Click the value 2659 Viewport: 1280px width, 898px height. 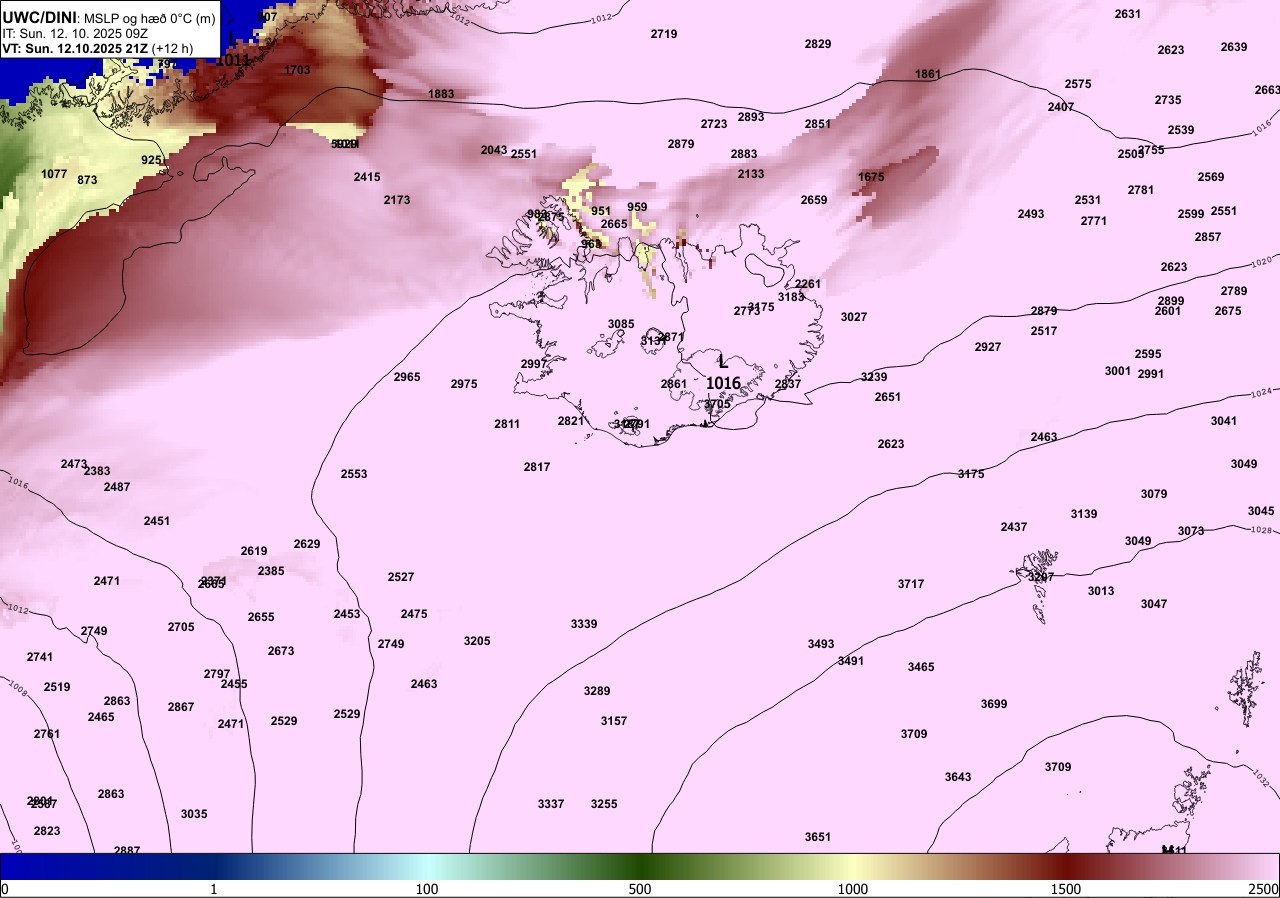[814, 200]
